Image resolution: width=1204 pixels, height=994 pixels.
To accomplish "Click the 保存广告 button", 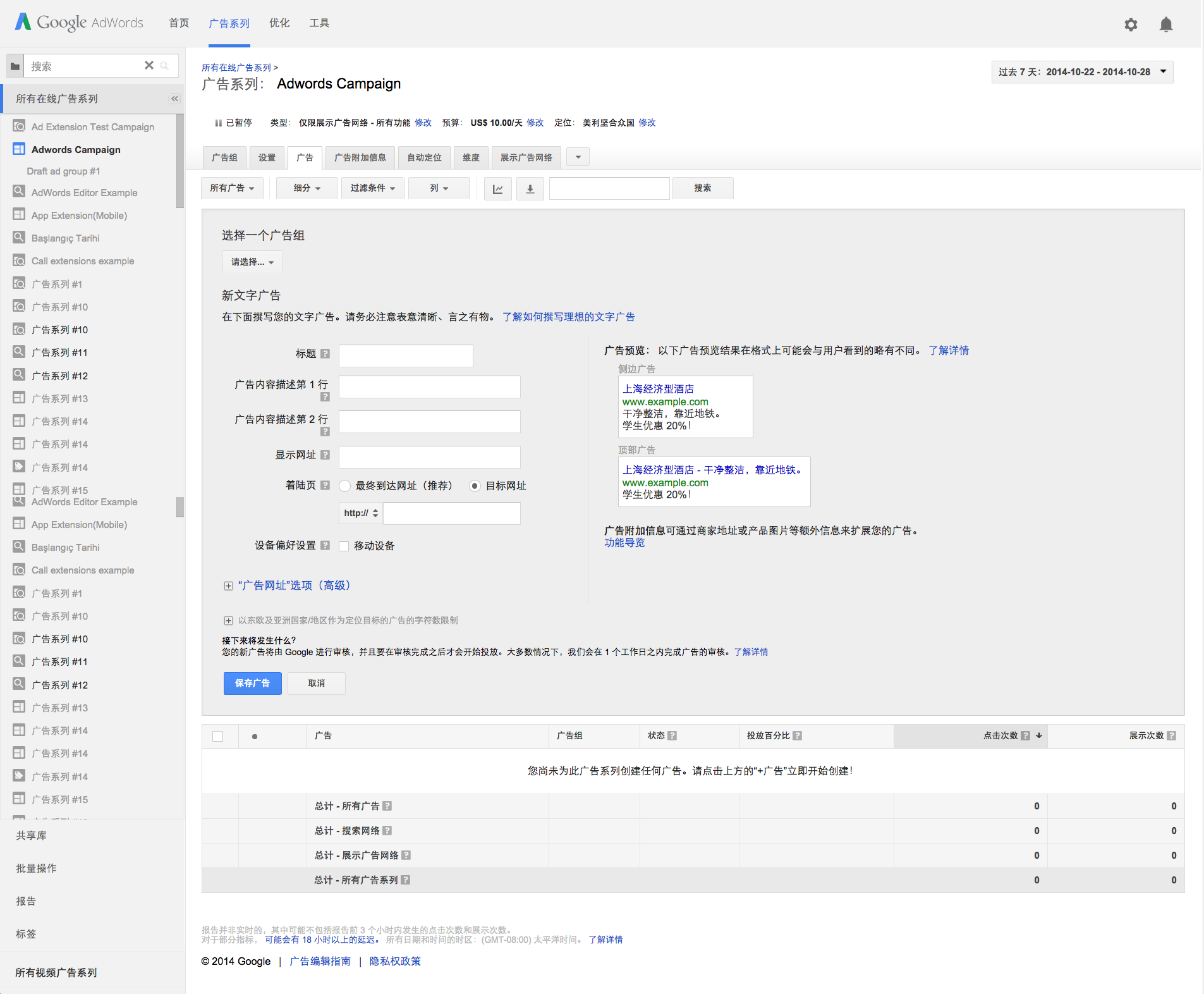I will (x=253, y=684).
